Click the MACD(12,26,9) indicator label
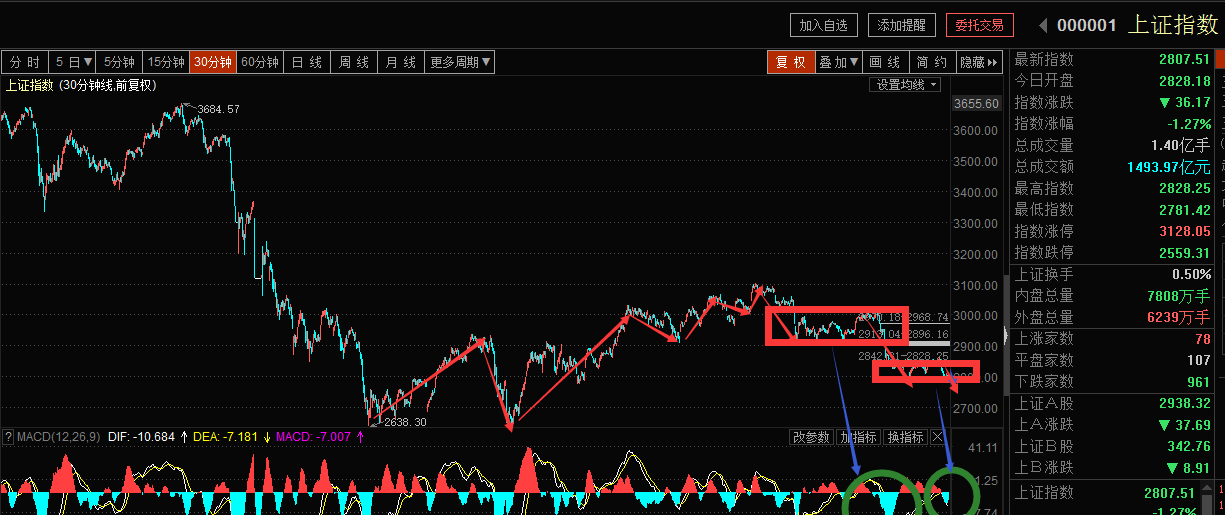The width and height of the screenshot is (1225, 515). coord(59,437)
